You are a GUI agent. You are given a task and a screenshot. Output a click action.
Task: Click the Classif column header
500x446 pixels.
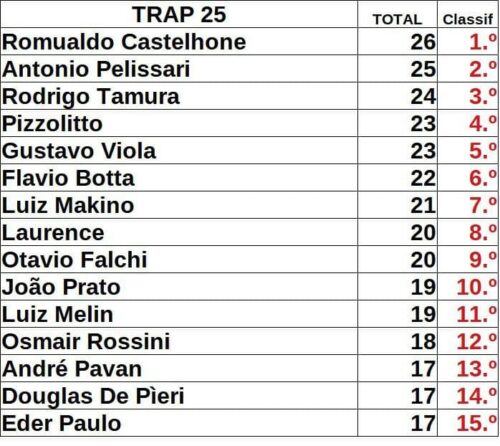[x=468, y=14]
